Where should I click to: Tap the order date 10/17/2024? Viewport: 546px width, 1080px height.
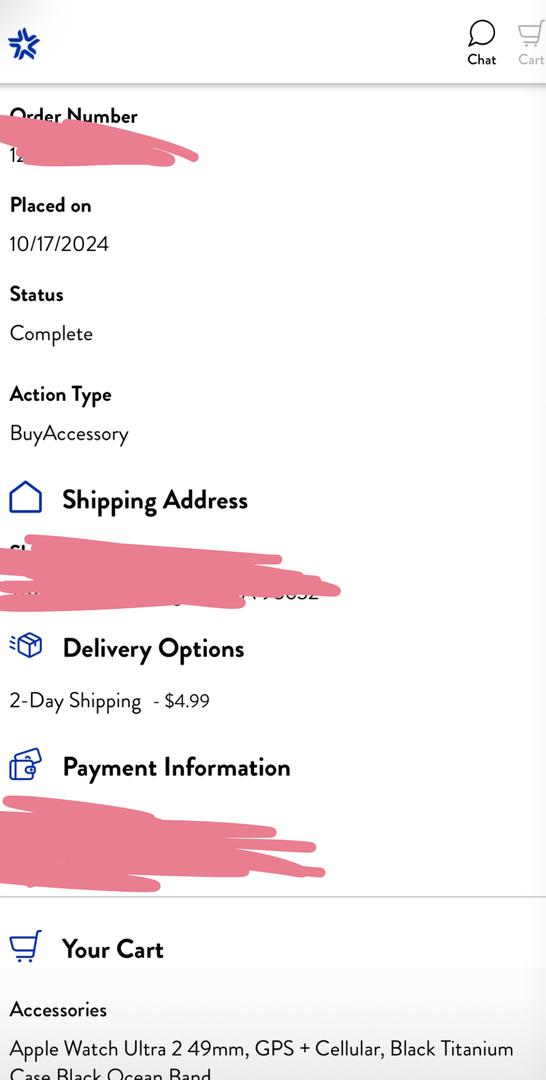pyautogui.click(x=59, y=244)
